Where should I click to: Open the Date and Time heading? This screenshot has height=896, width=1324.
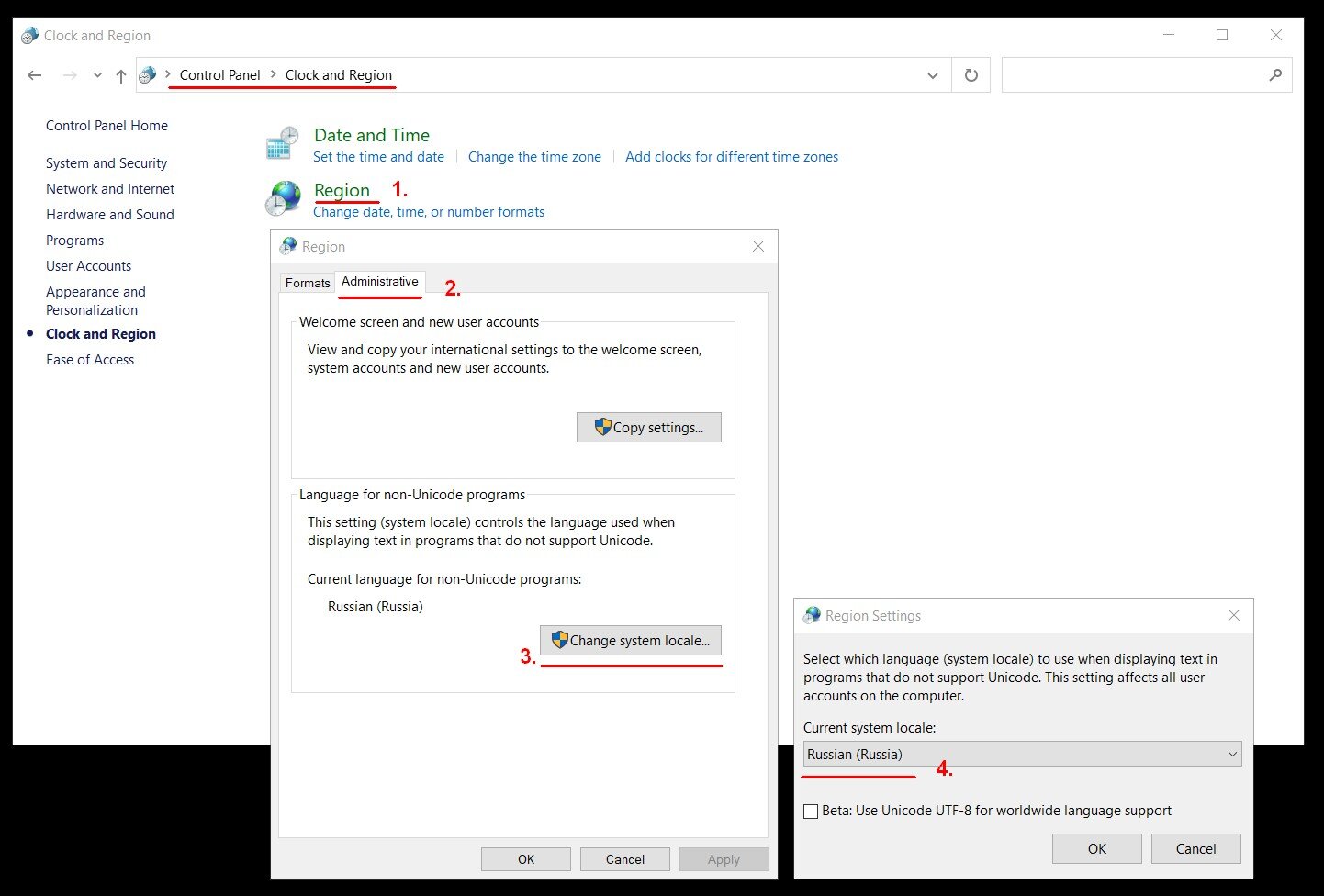click(371, 135)
